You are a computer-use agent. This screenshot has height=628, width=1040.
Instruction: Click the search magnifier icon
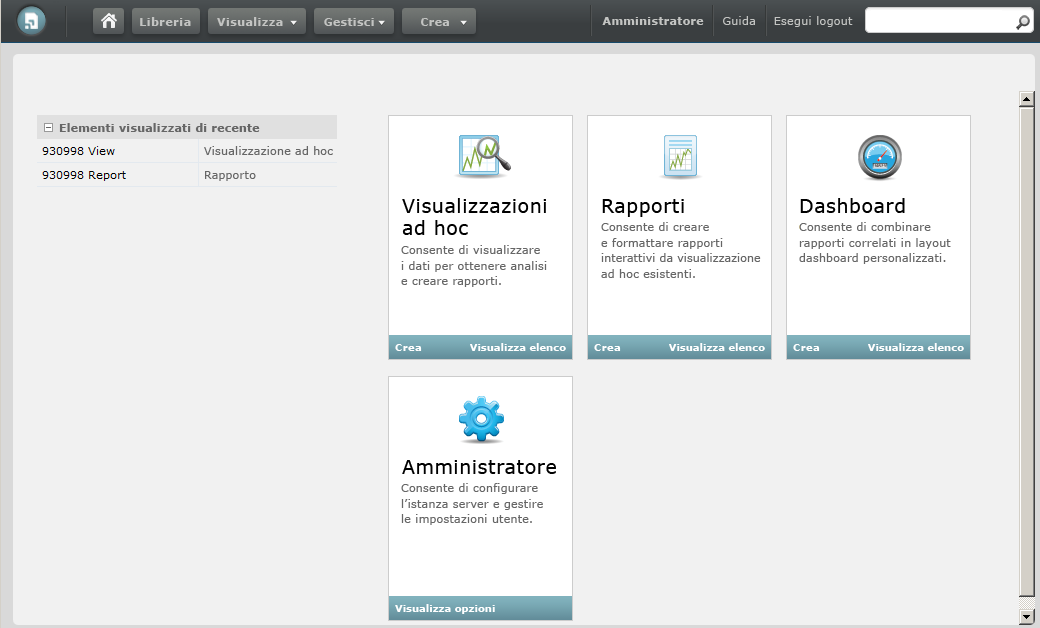coord(1022,22)
